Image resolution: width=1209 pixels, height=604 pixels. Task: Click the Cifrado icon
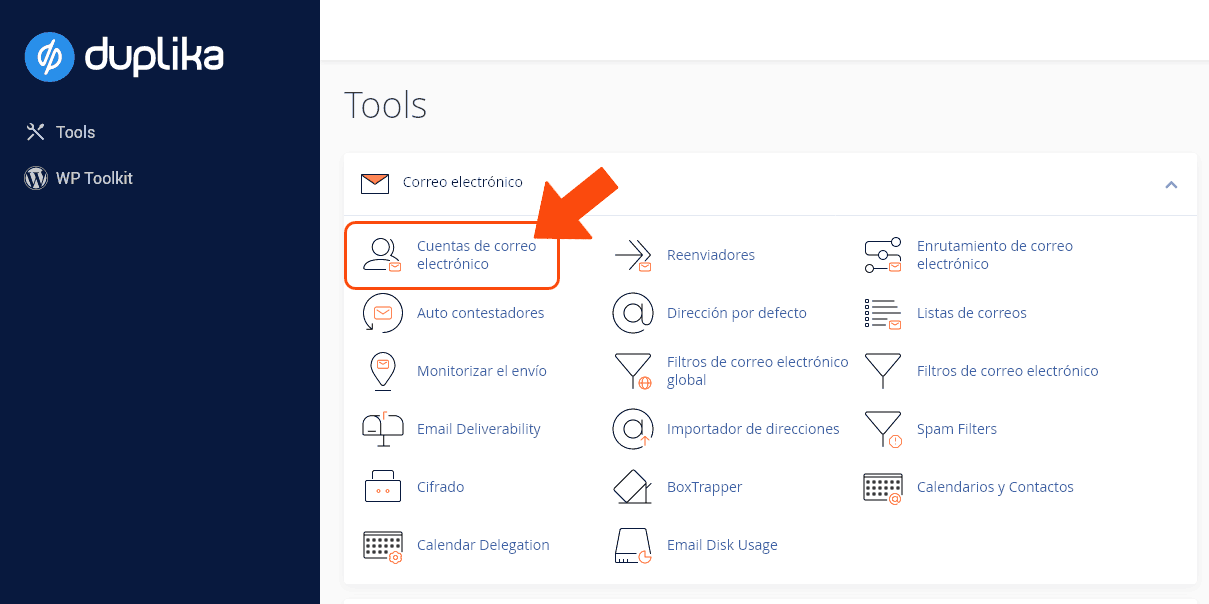pyautogui.click(x=382, y=487)
